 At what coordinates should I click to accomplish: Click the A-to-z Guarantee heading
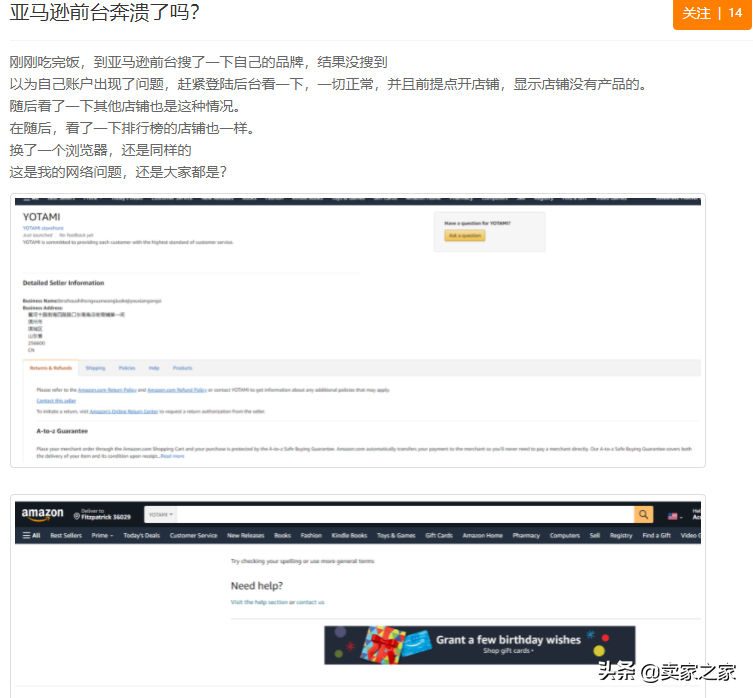pyautogui.click(x=62, y=431)
